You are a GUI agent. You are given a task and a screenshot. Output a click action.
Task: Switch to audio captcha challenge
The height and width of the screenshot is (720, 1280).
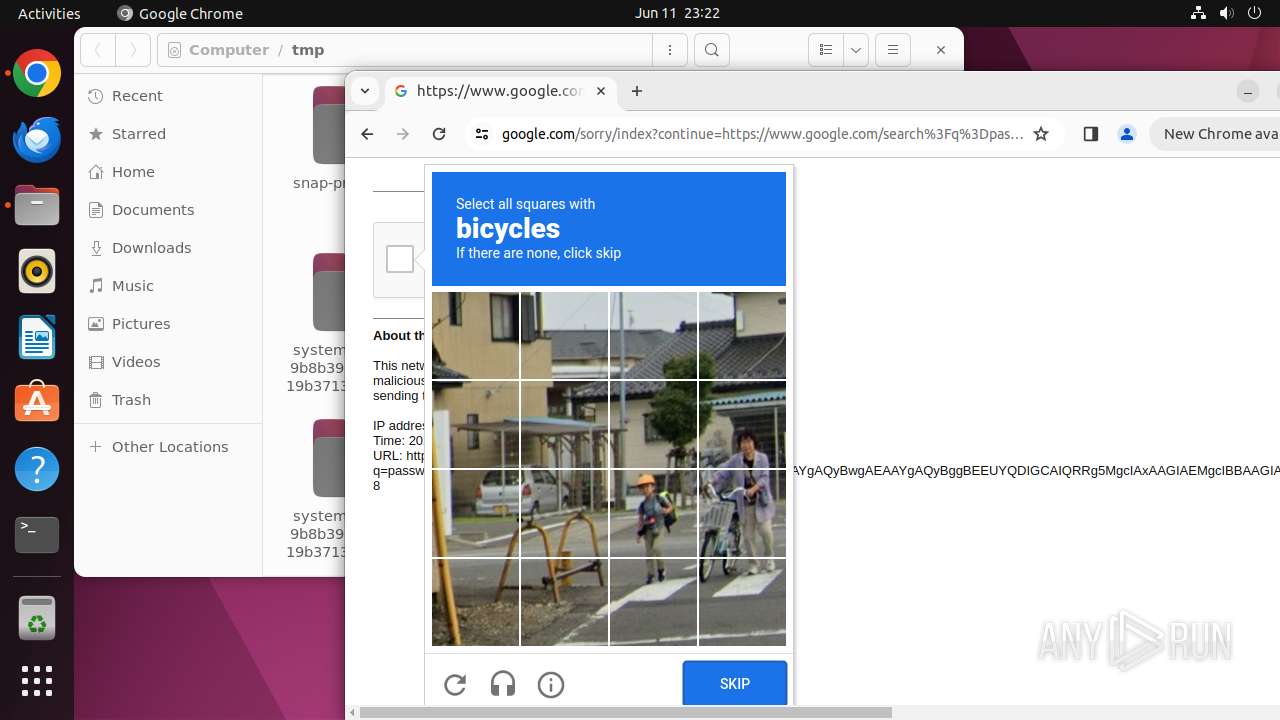coord(503,684)
